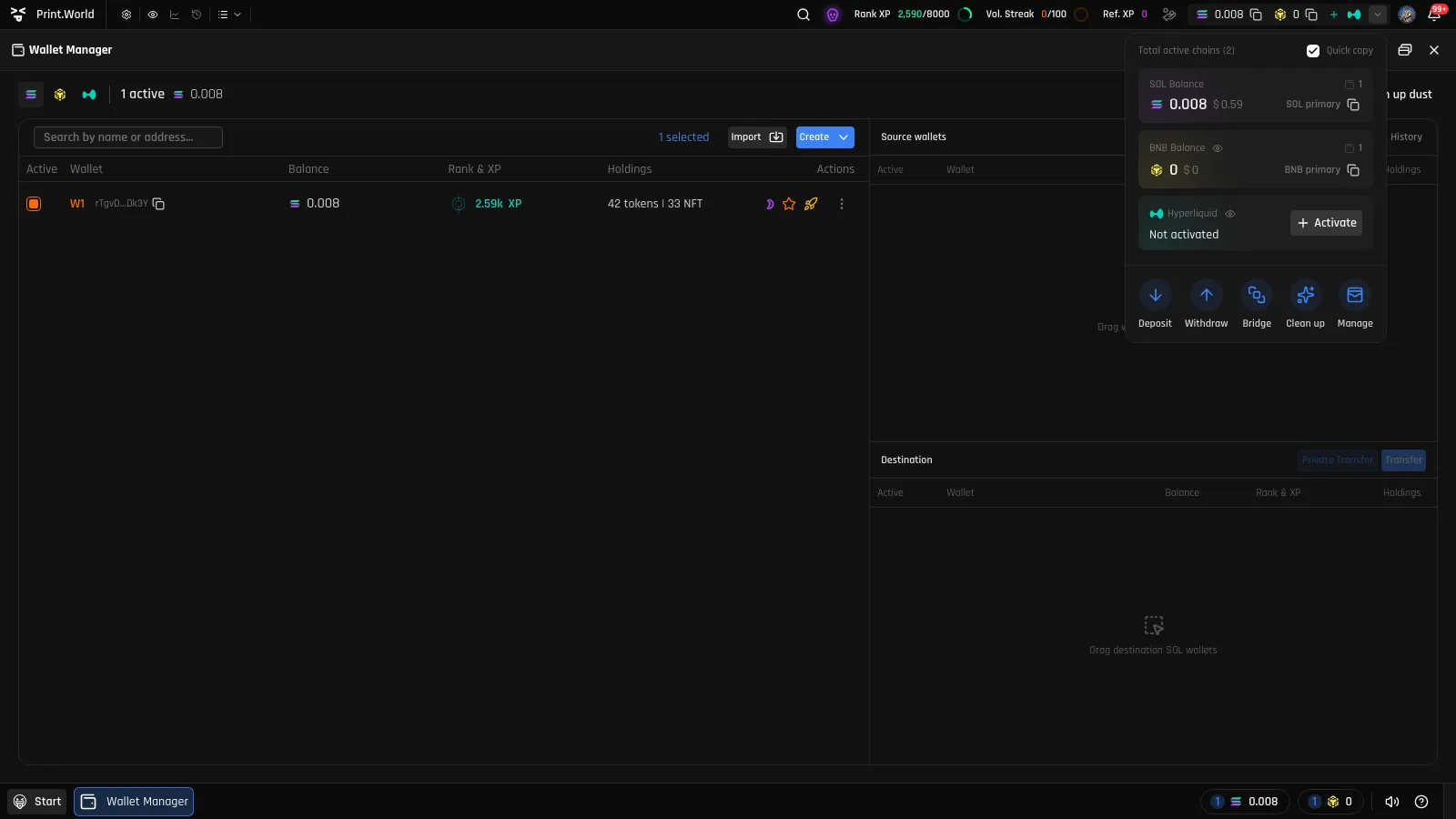Open search magnifier in top bar
Viewport: 1456px width, 819px height.
click(804, 15)
